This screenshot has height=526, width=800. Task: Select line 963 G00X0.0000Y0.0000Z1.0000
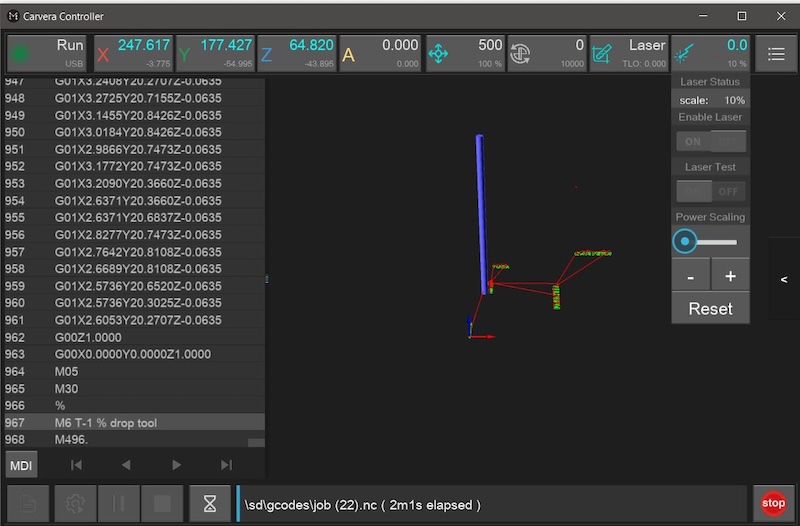click(135, 354)
